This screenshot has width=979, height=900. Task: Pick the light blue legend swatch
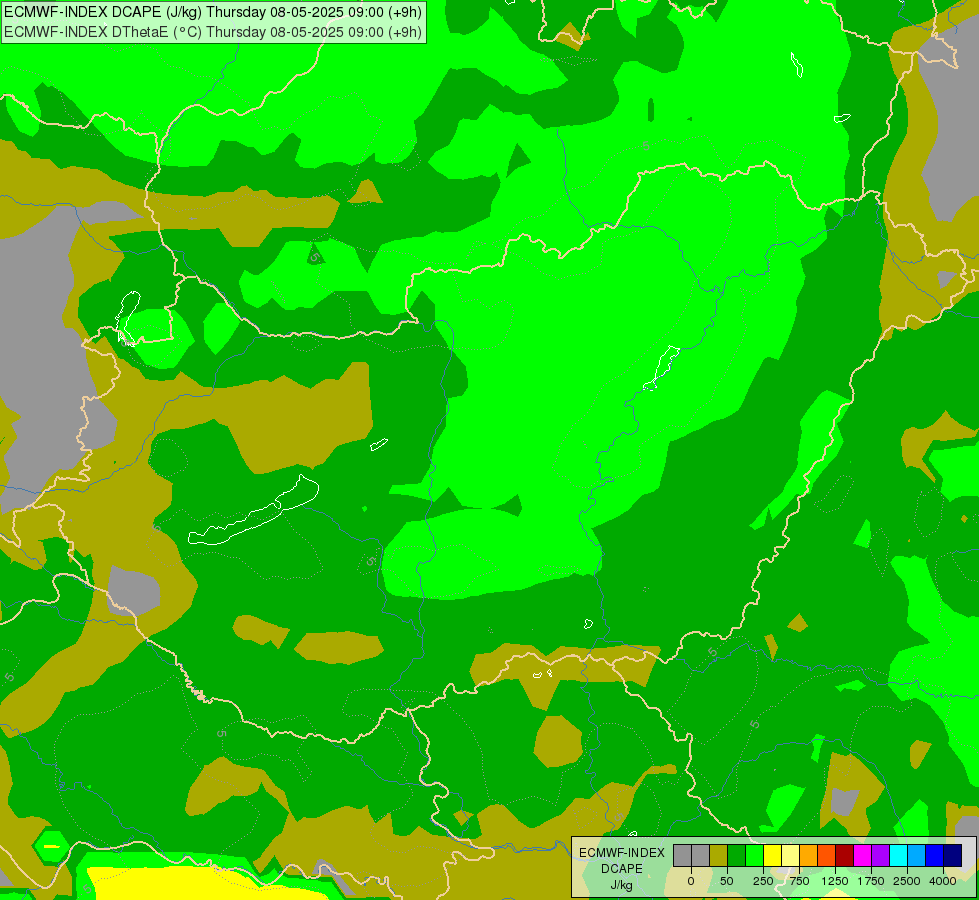(916, 855)
